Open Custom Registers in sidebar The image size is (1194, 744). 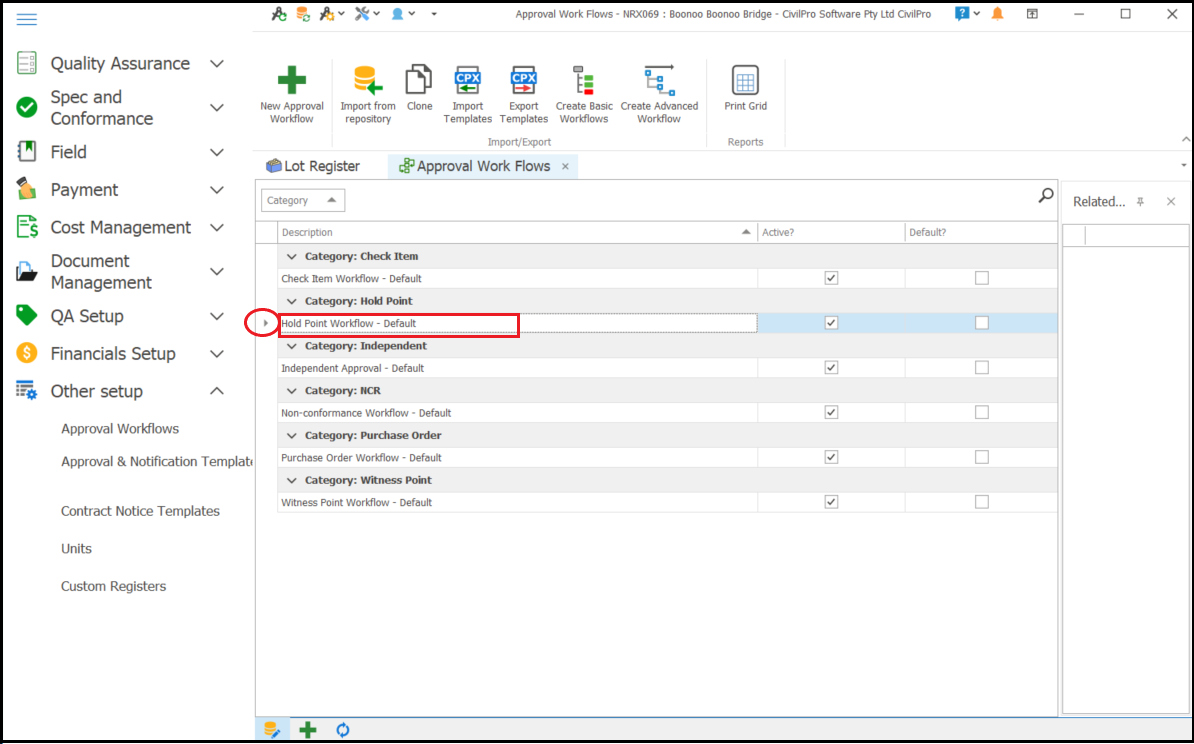(113, 586)
